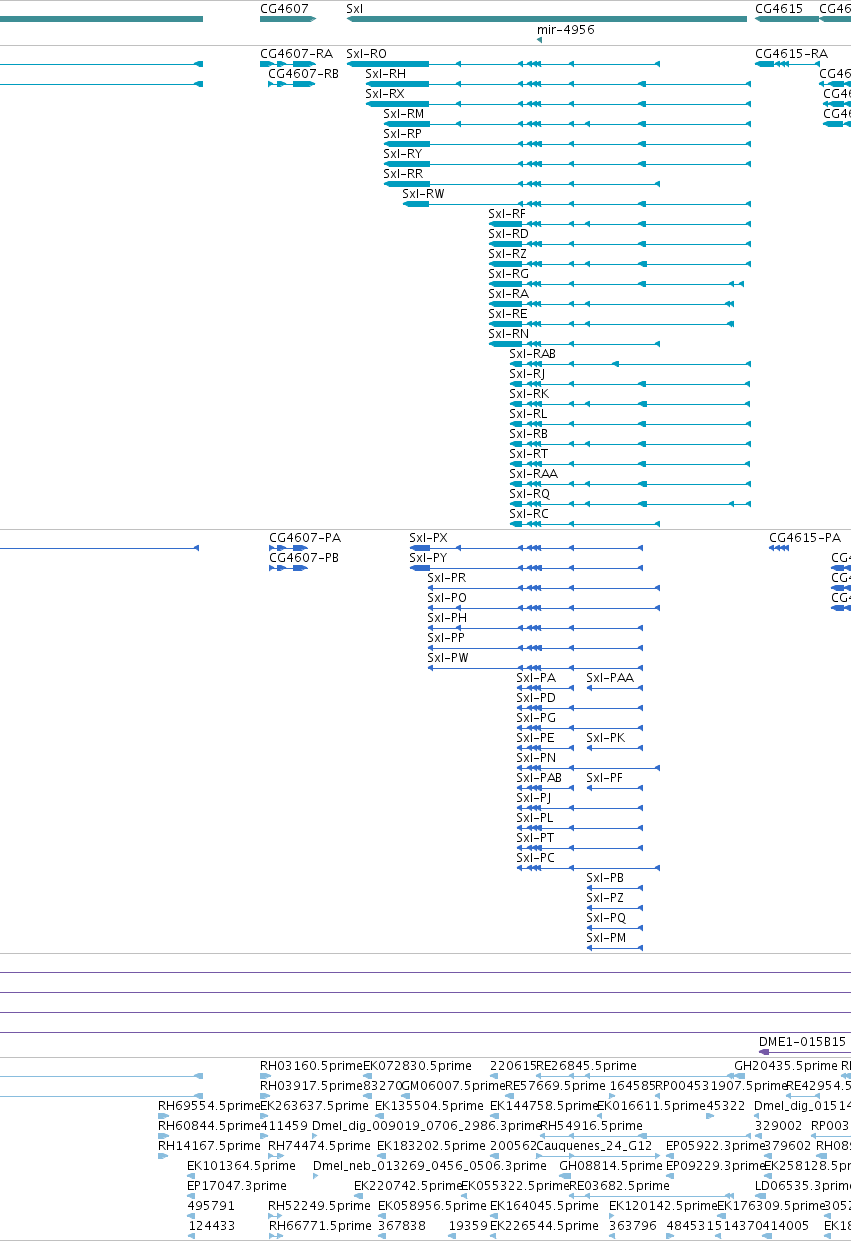Select the GH20435.5prime EST label
The image size is (851, 1241).
coord(786,1066)
